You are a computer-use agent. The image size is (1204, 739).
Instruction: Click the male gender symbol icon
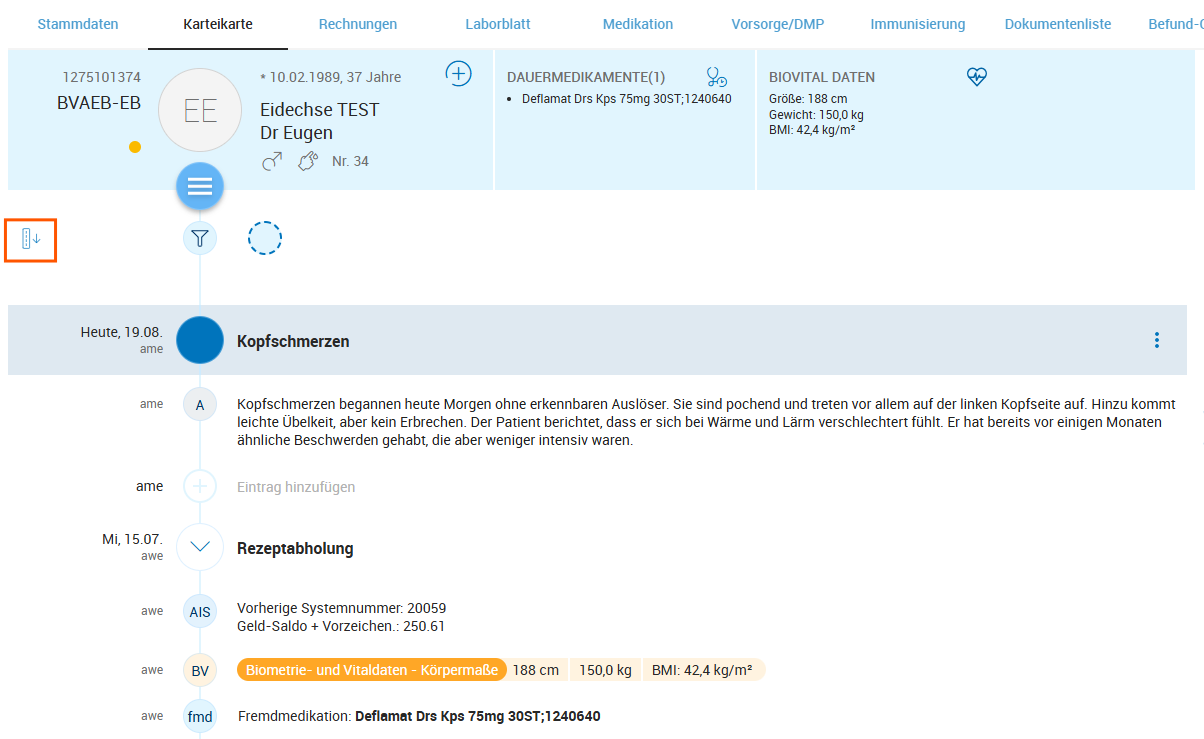[272, 161]
